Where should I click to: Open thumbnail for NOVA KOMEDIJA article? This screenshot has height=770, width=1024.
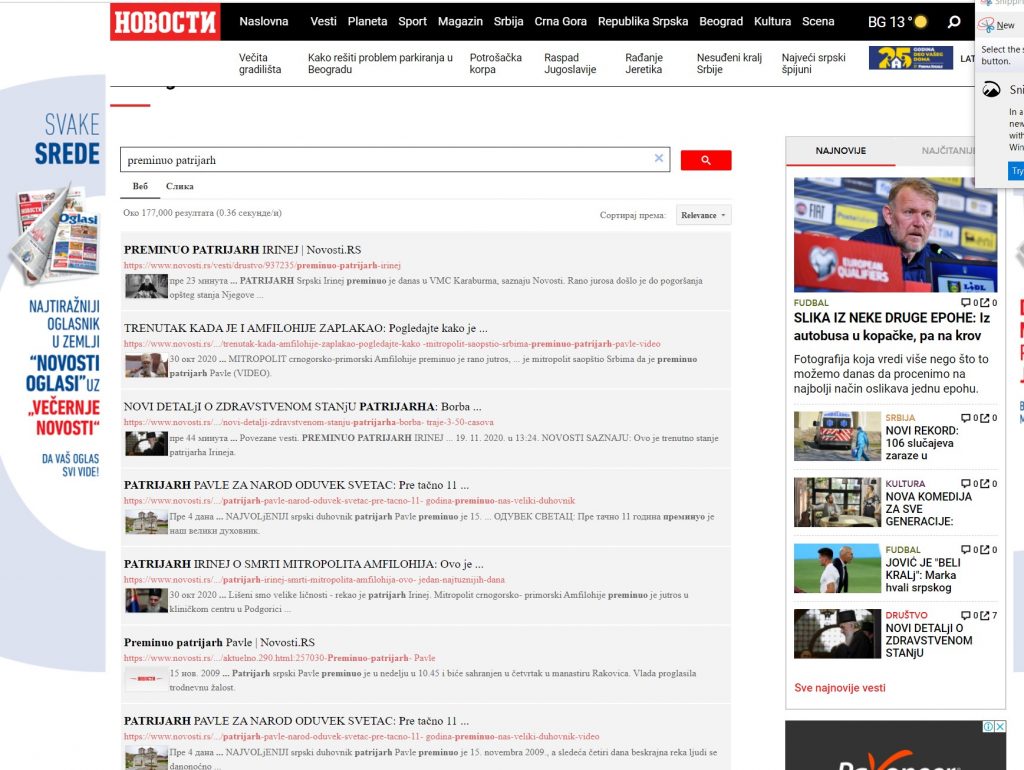click(837, 502)
